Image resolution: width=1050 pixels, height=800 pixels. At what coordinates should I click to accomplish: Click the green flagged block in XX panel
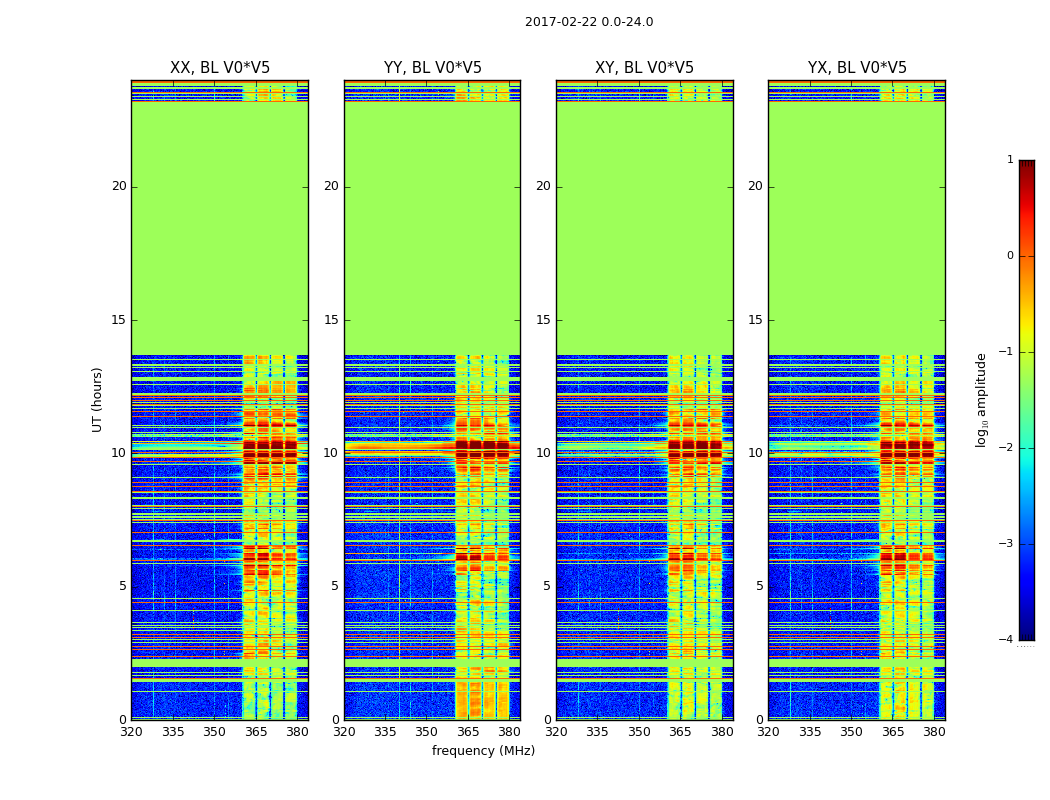coord(219,230)
